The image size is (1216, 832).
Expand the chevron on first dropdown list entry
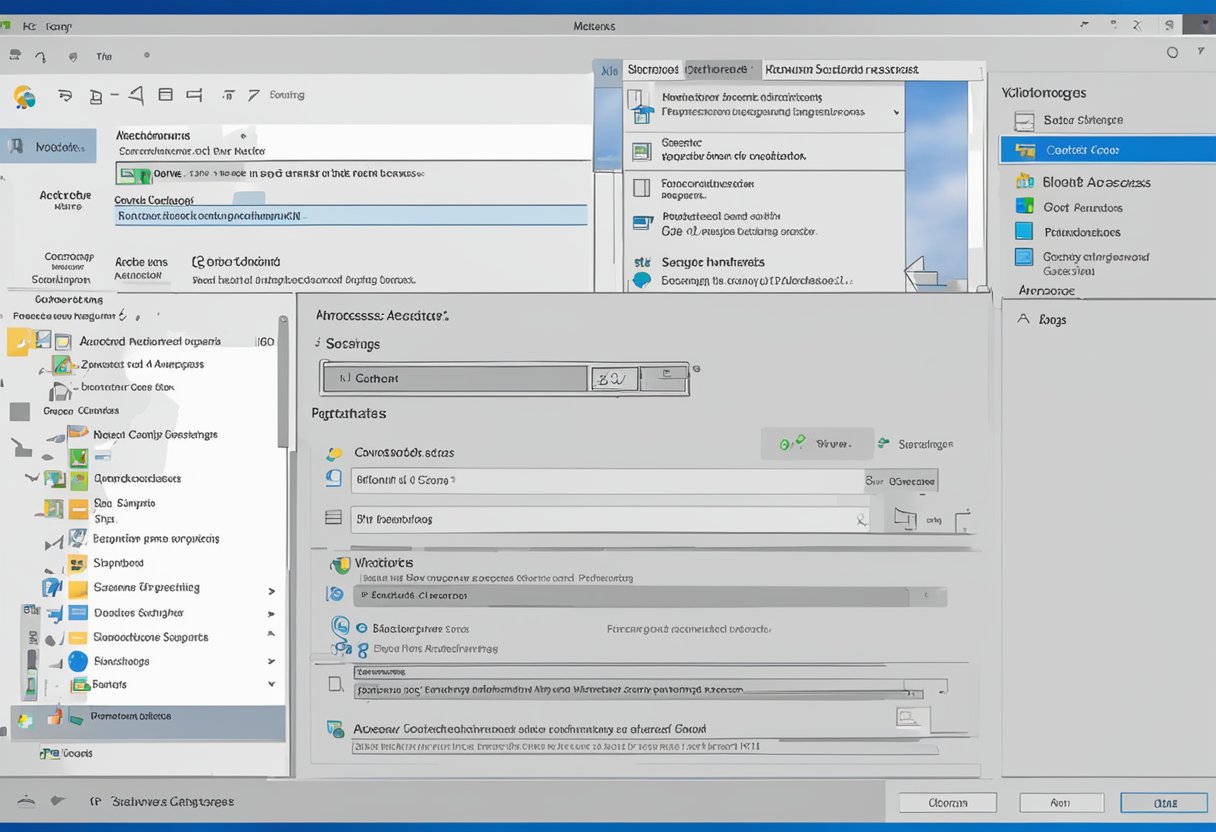click(896, 113)
